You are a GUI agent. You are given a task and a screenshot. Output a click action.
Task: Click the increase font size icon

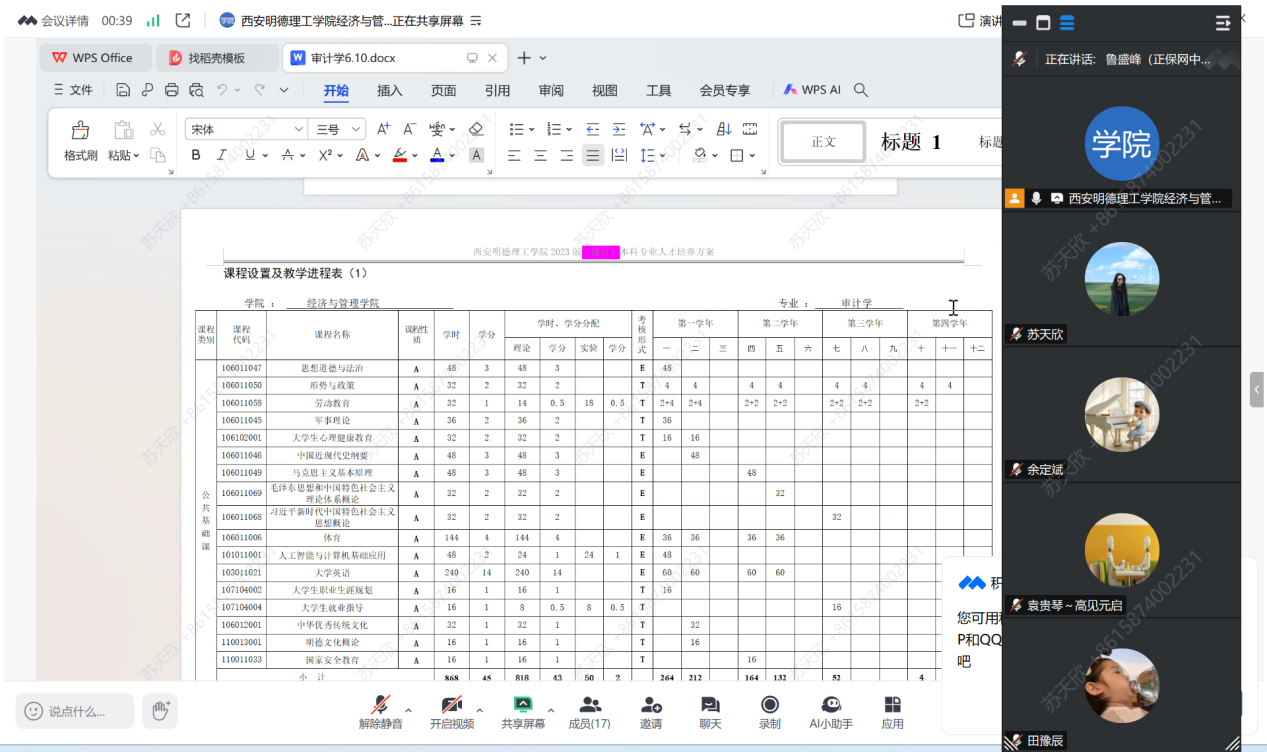[x=383, y=129]
